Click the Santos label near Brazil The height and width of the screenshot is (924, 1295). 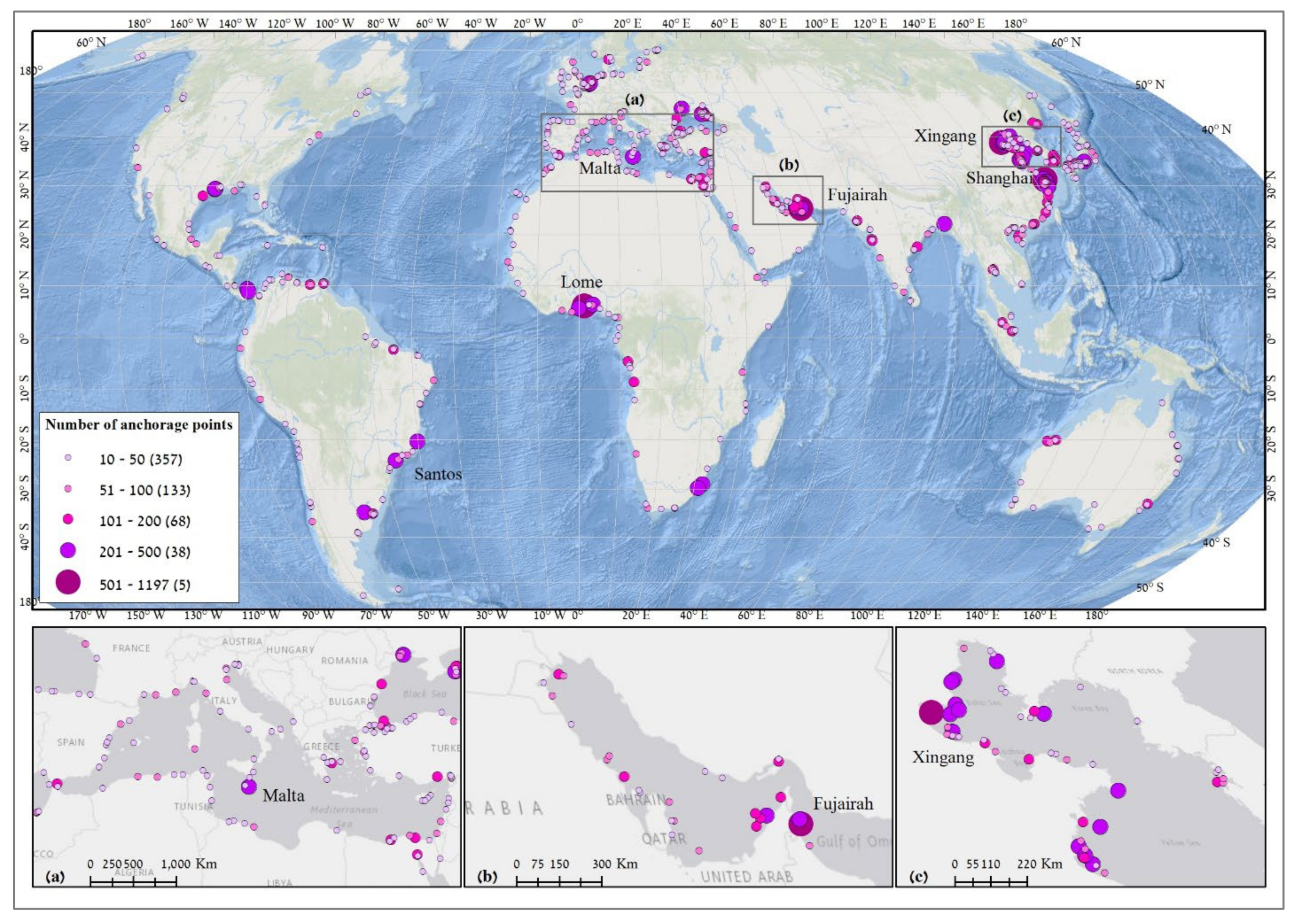438,474
